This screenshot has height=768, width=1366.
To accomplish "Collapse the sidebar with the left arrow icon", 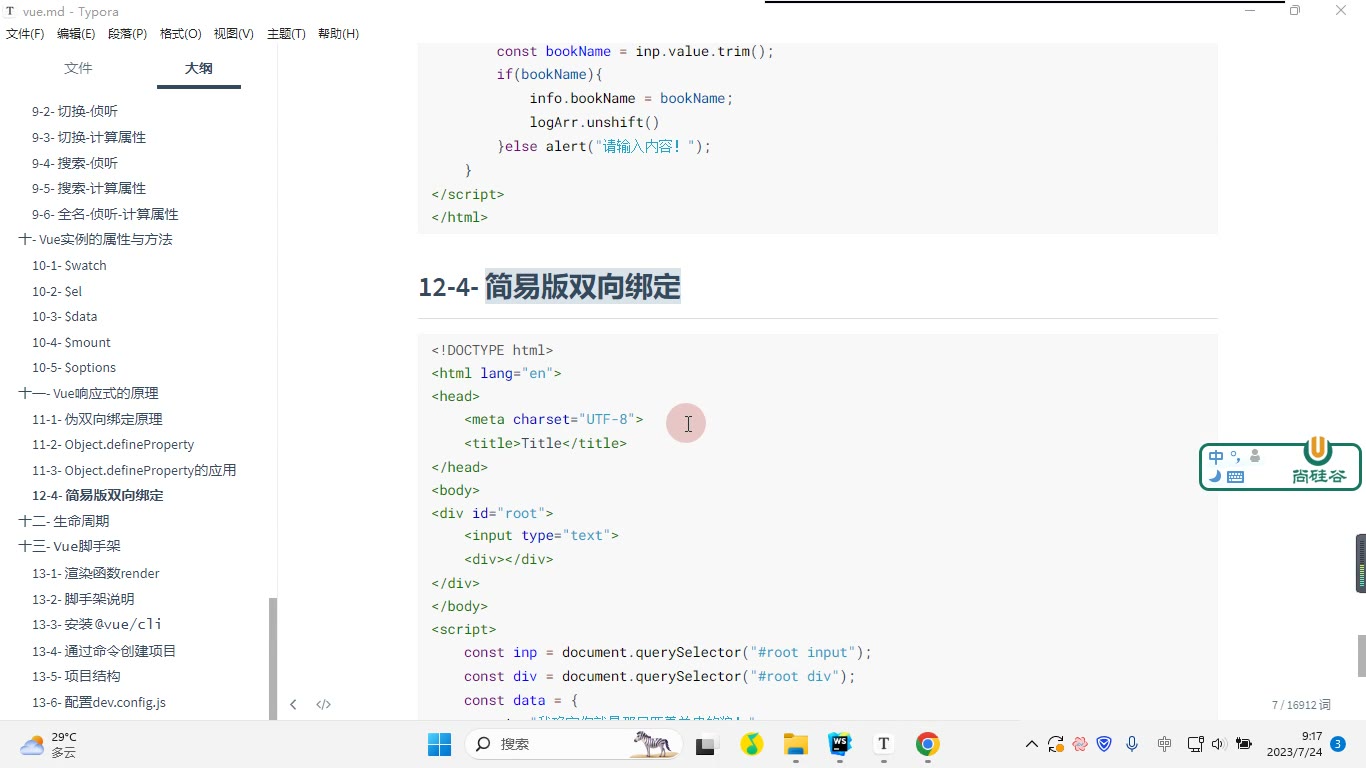I will point(293,704).
